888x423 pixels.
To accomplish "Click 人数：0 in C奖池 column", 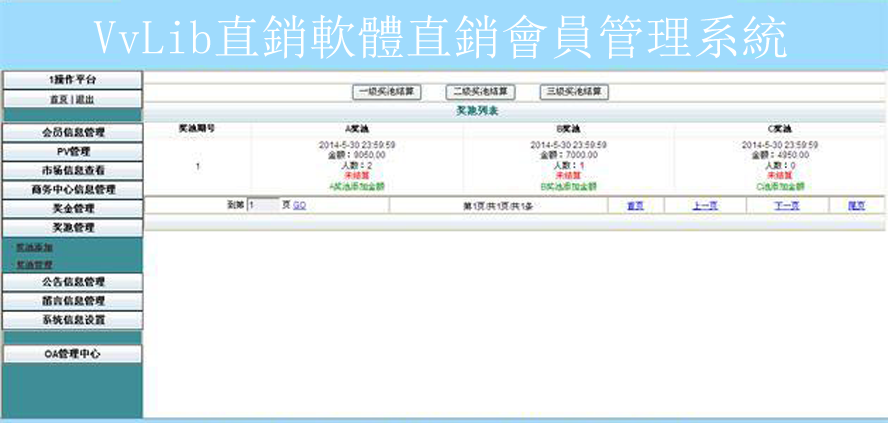I will pos(780,165).
